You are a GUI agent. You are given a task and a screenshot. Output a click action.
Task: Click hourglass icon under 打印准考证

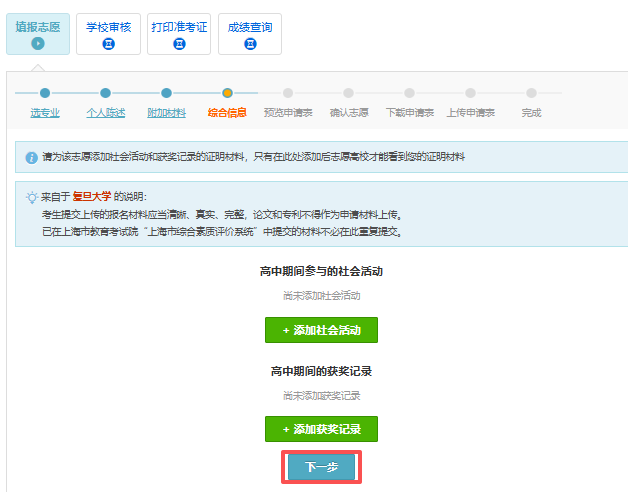179,43
